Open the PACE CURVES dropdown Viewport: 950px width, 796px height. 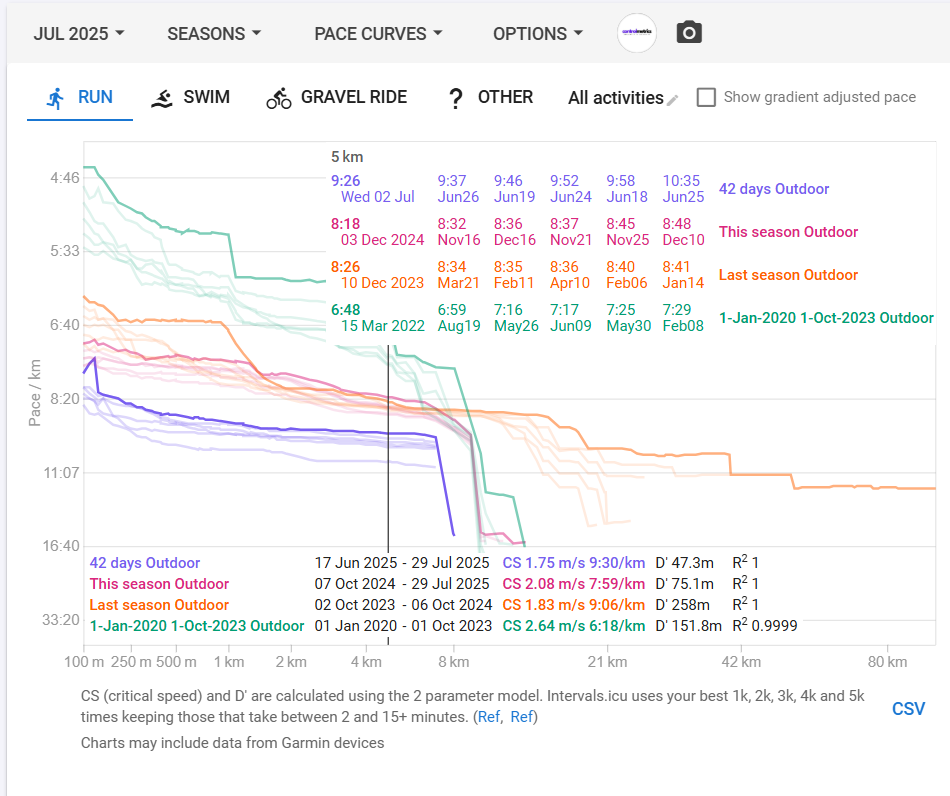pyautogui.click(x=378, y=33)
